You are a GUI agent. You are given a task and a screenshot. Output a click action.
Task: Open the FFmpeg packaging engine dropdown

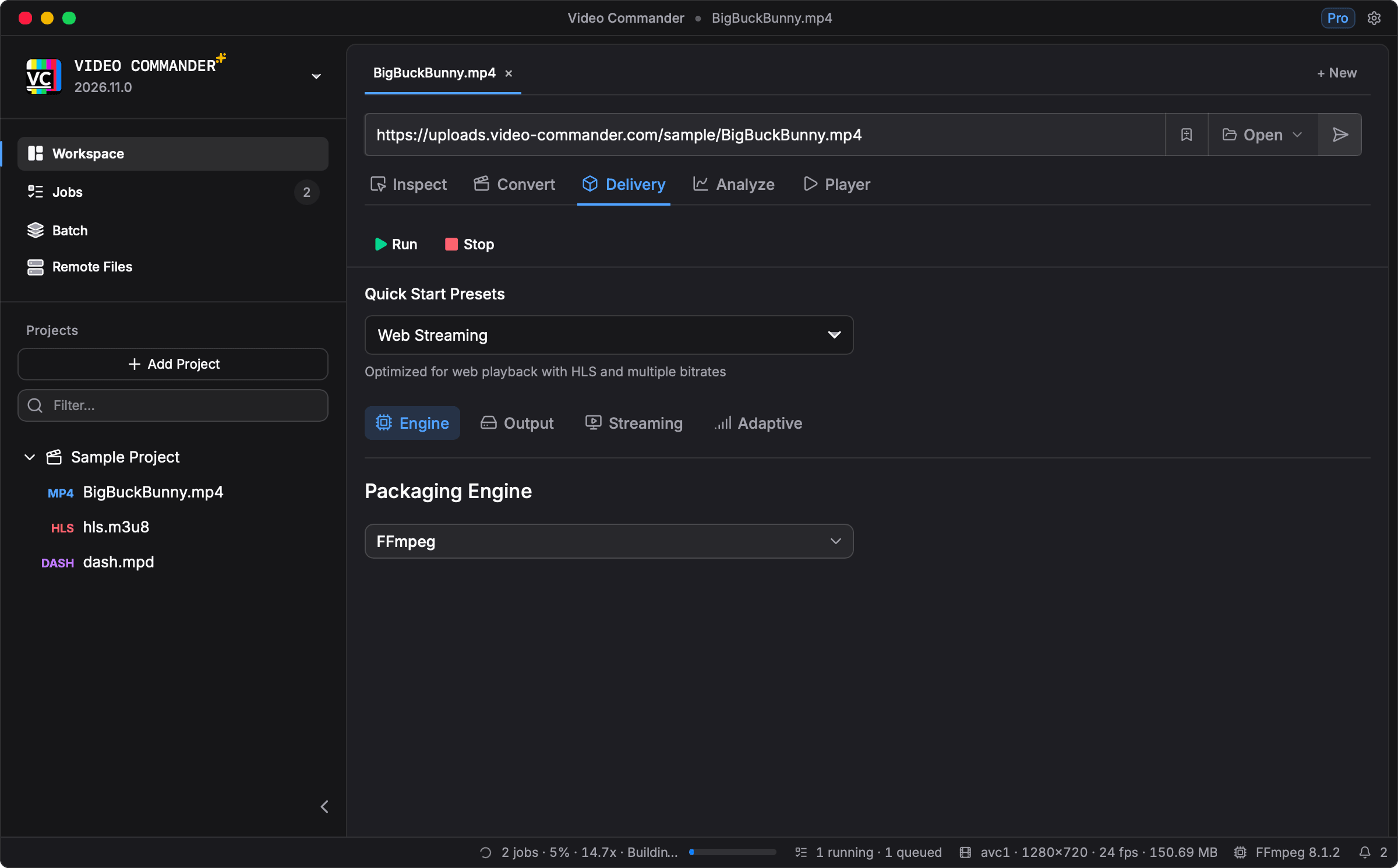pos(609,541)
